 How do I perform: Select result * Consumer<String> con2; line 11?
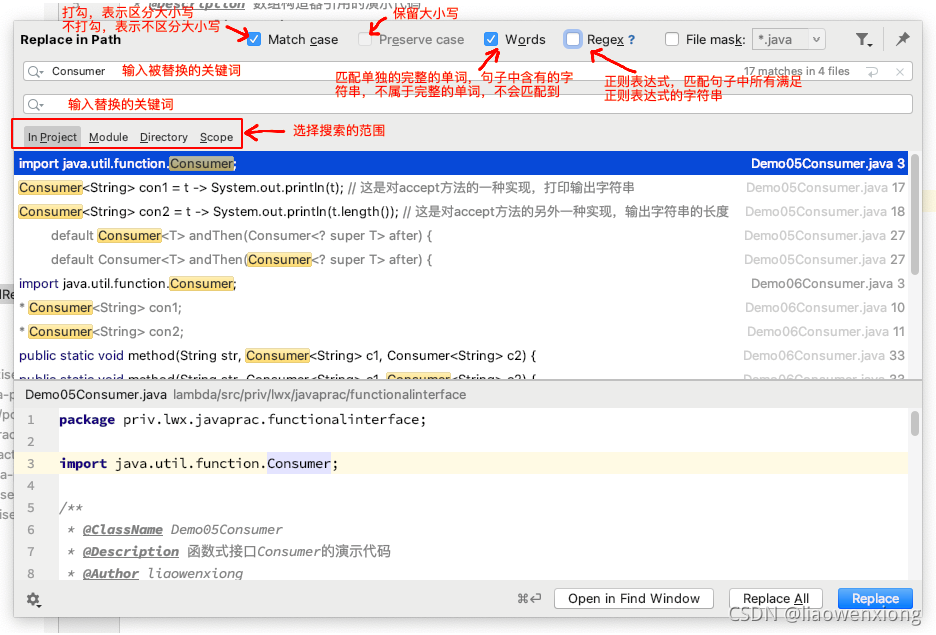461,331
